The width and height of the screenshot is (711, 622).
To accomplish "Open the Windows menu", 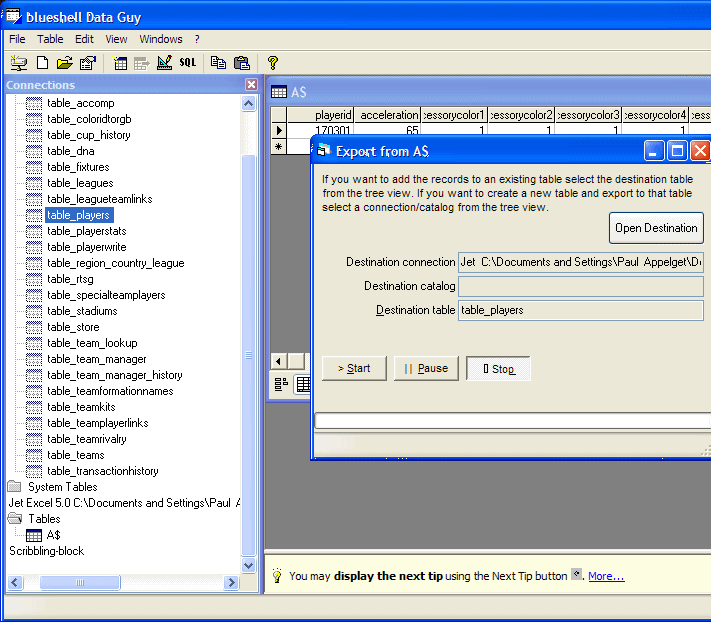I will [160, 39].
